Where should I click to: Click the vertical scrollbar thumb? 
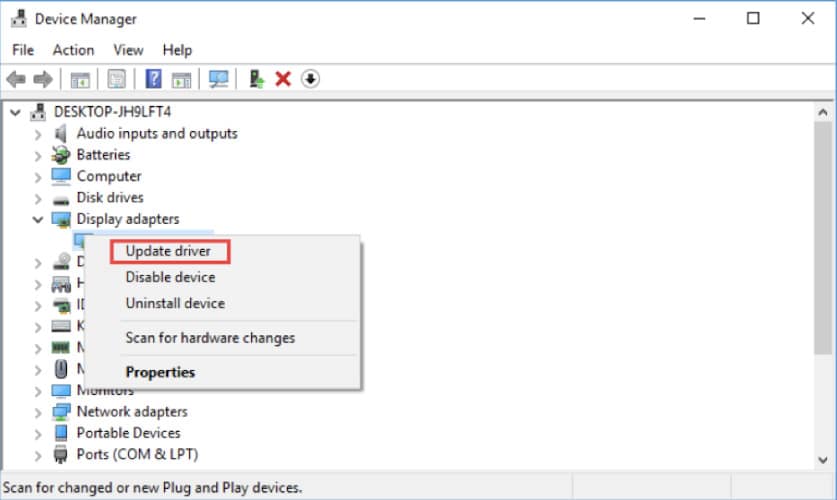click(823, 237)
